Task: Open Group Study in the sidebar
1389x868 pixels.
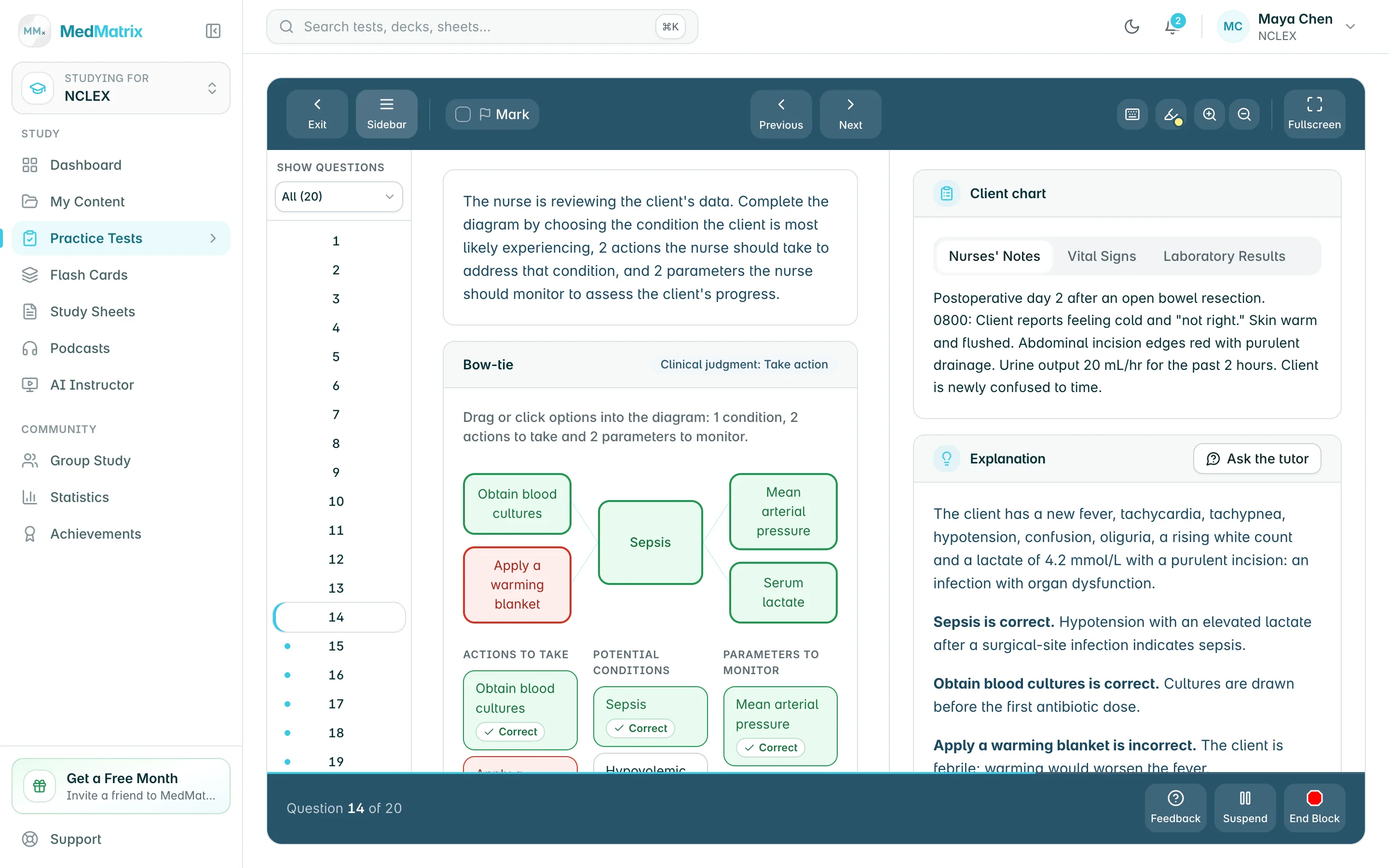Action: 121,461
